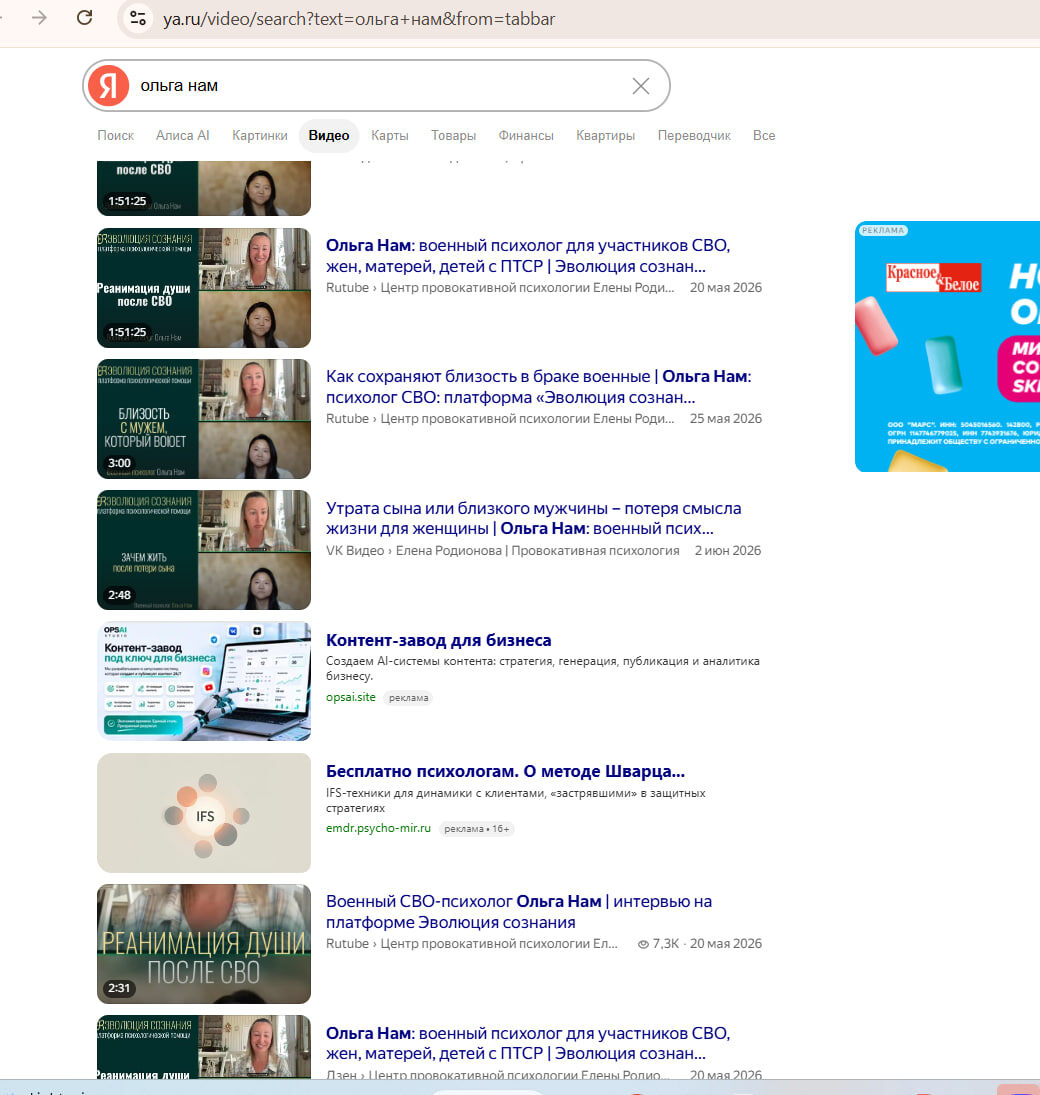Click the 'реклама • 16+' label
1040x1095 pixels.
477,829
